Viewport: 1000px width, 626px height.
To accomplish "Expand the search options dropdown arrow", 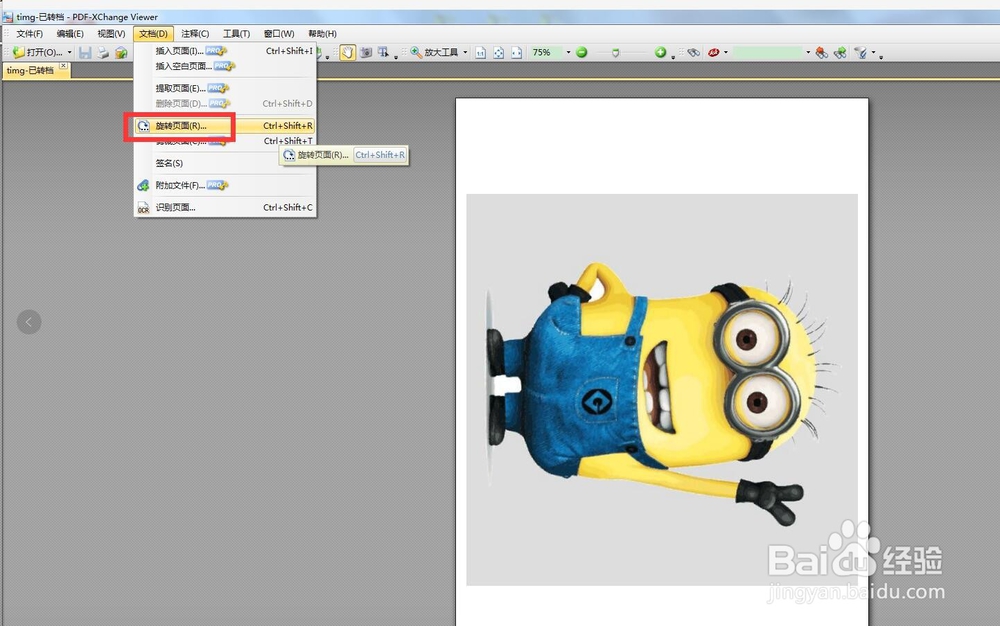I will pos(874,52).
